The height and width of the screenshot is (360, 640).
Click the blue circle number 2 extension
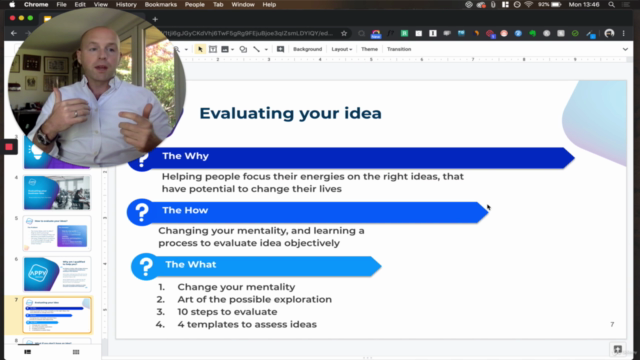[518, 33]
